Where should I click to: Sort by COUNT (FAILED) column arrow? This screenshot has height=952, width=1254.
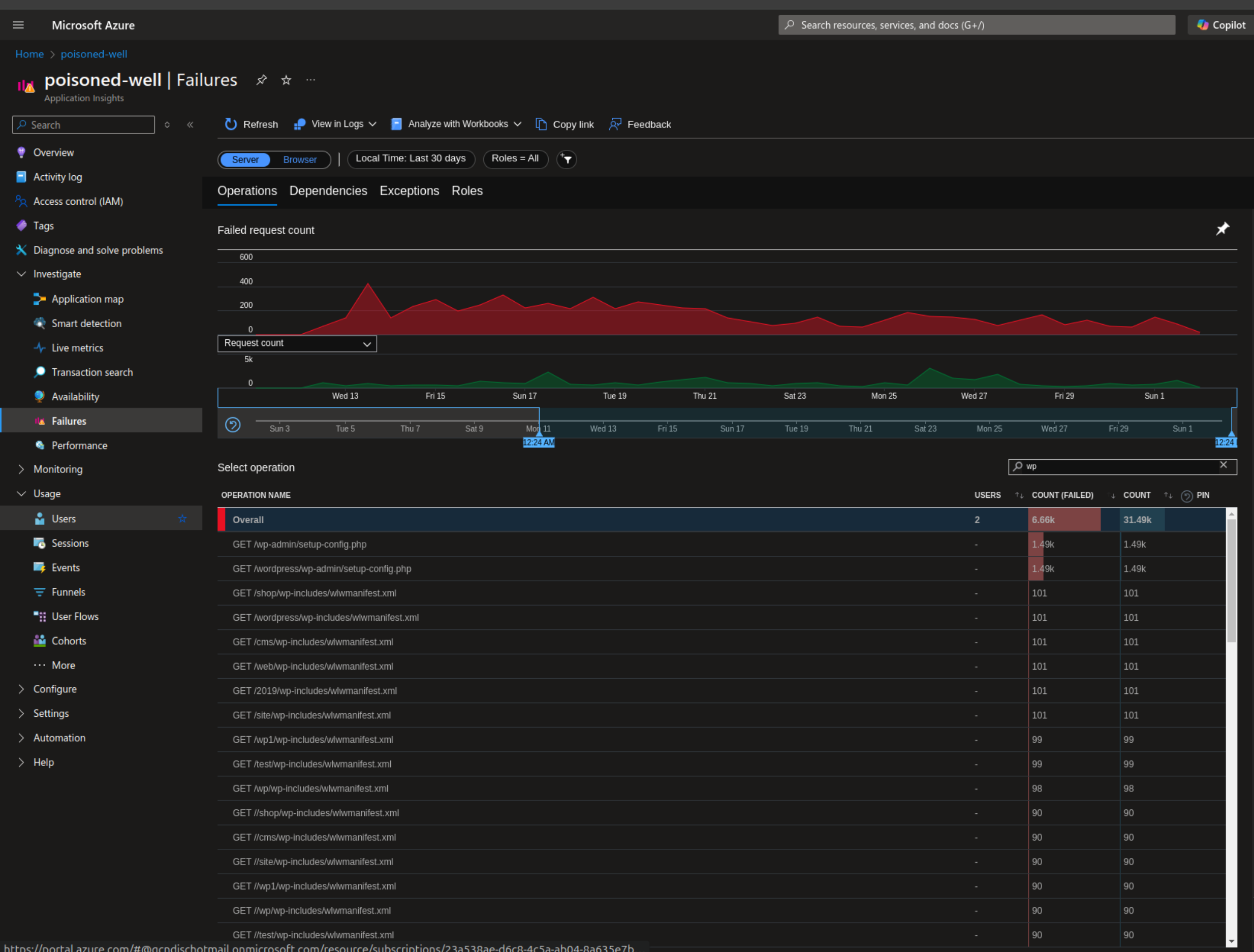click(x=1113, y=496)
